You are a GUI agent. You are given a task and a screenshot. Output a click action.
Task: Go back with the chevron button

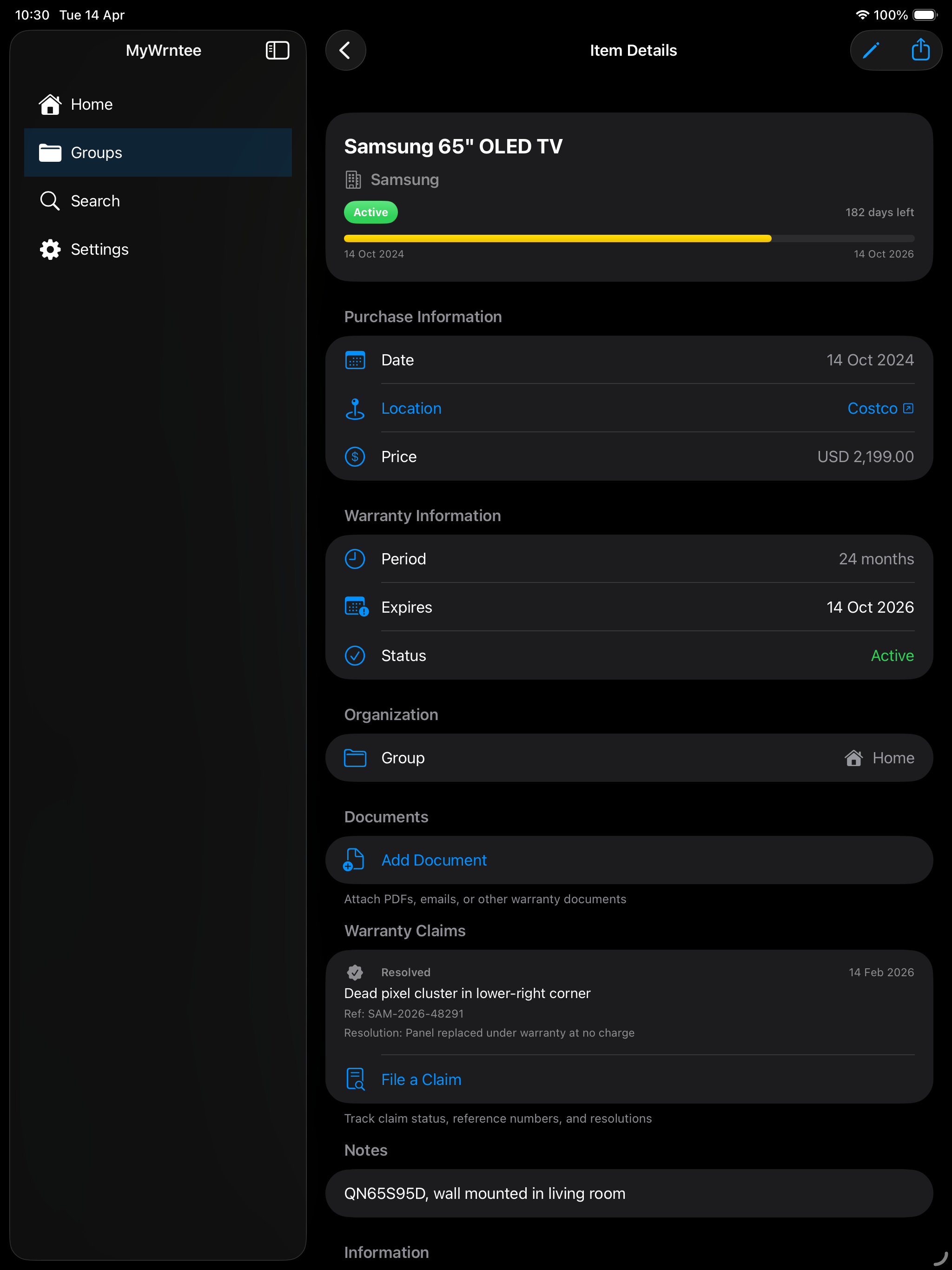pyautogui.click(x=345, y=50)
